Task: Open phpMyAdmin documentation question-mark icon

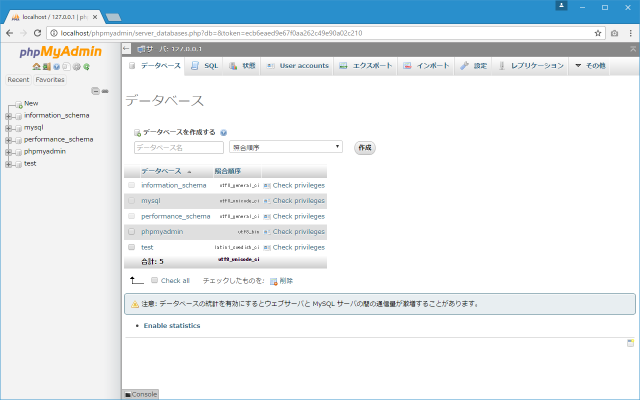Action: (x=56, y=67)
